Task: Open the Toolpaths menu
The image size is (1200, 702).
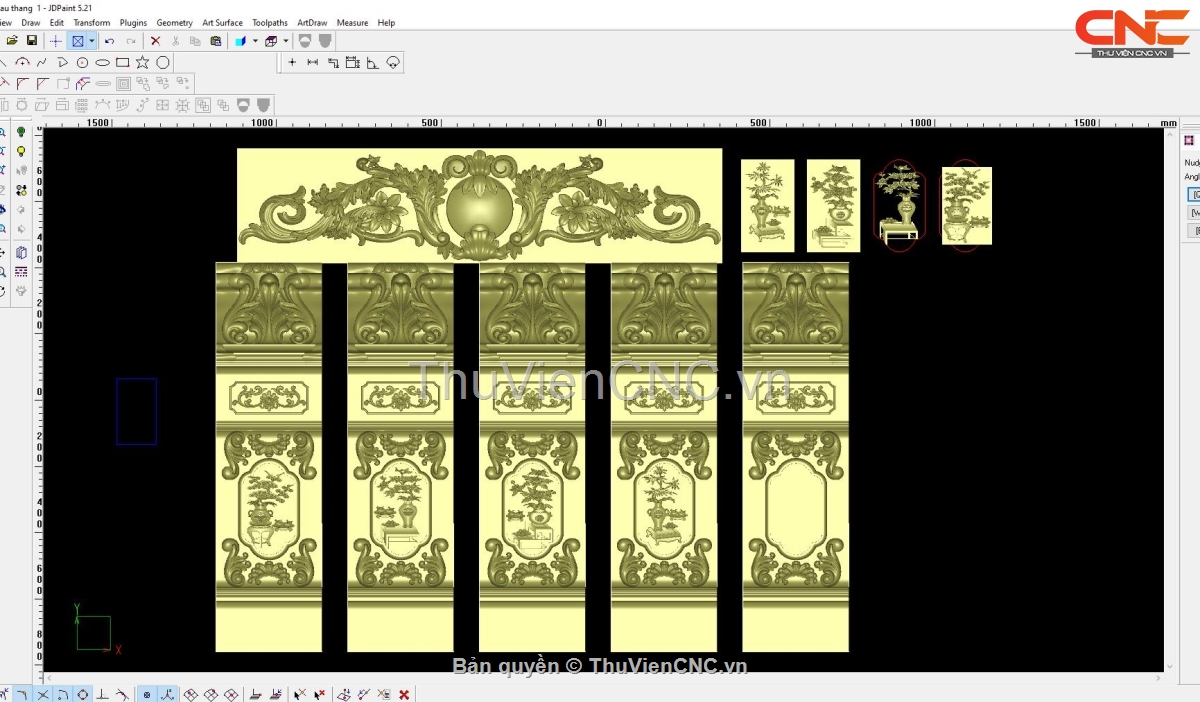Action: point(269,22)
